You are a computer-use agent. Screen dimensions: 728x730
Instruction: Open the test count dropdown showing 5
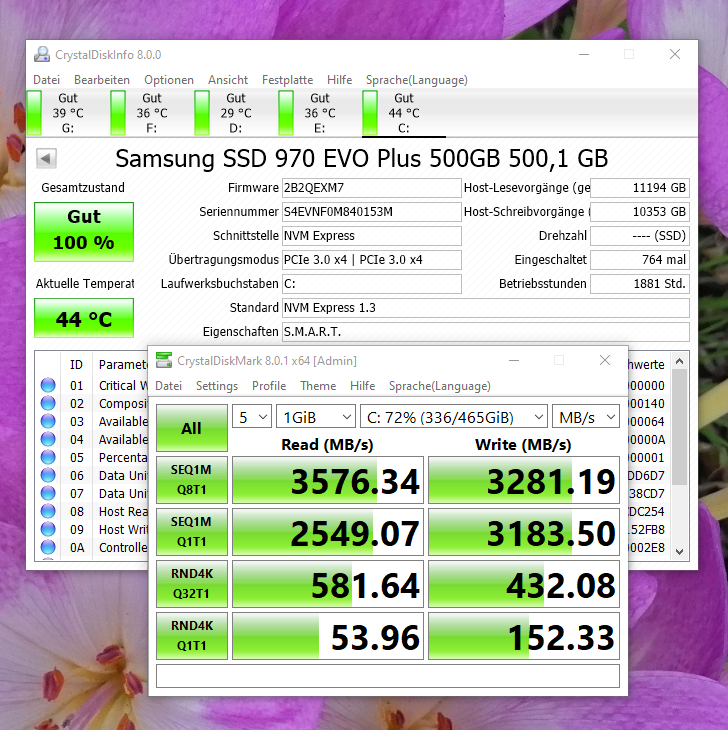[x=252, y=417]
